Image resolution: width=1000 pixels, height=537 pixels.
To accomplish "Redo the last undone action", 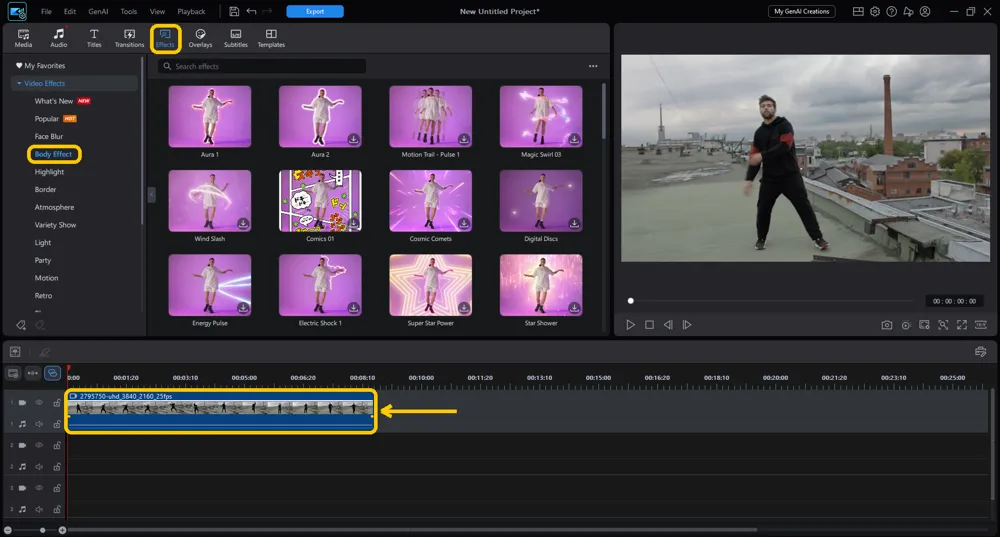I will [267, 11].
